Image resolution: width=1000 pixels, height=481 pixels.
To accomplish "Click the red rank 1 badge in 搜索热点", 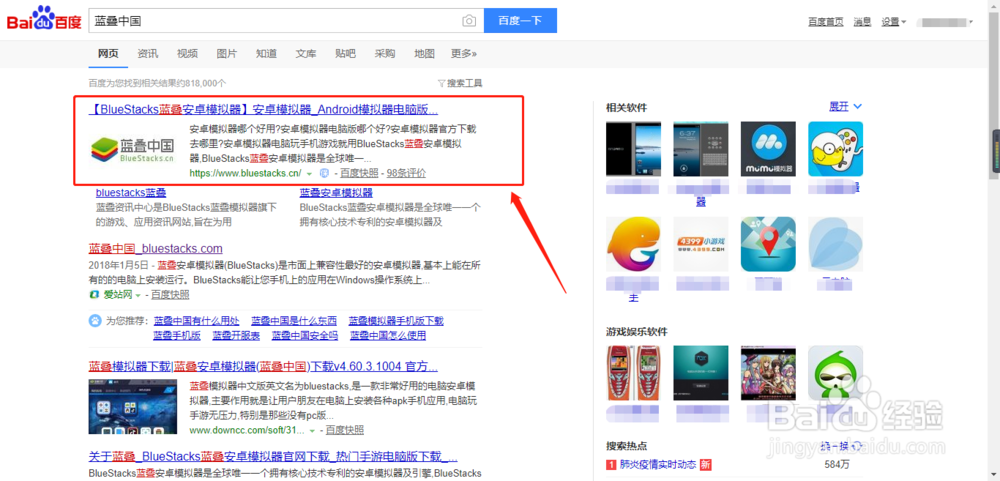I will pos(611,464).
